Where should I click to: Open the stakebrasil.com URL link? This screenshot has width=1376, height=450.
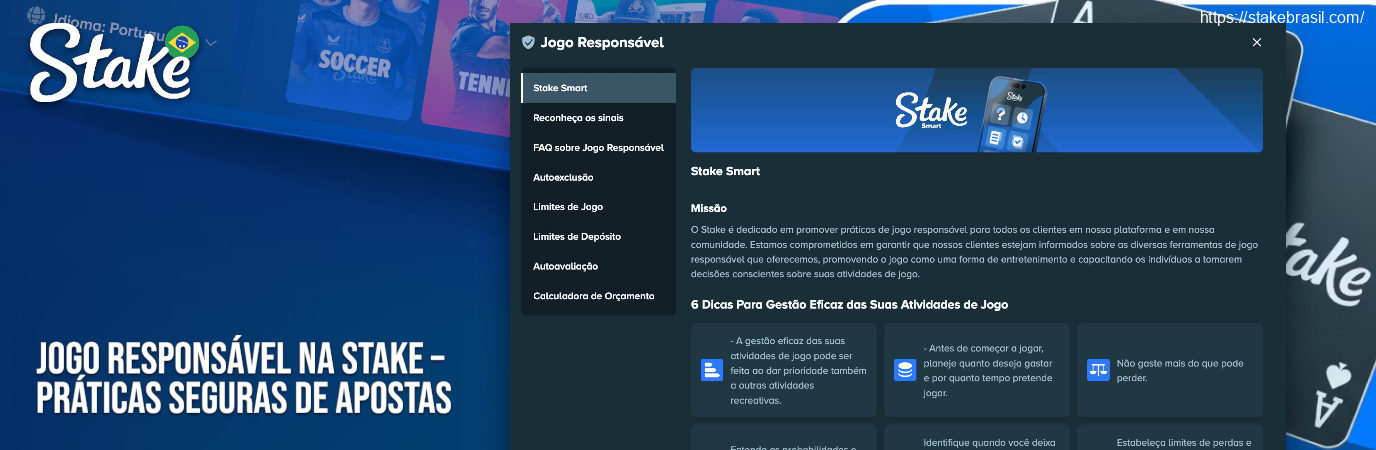point(1281,18)
